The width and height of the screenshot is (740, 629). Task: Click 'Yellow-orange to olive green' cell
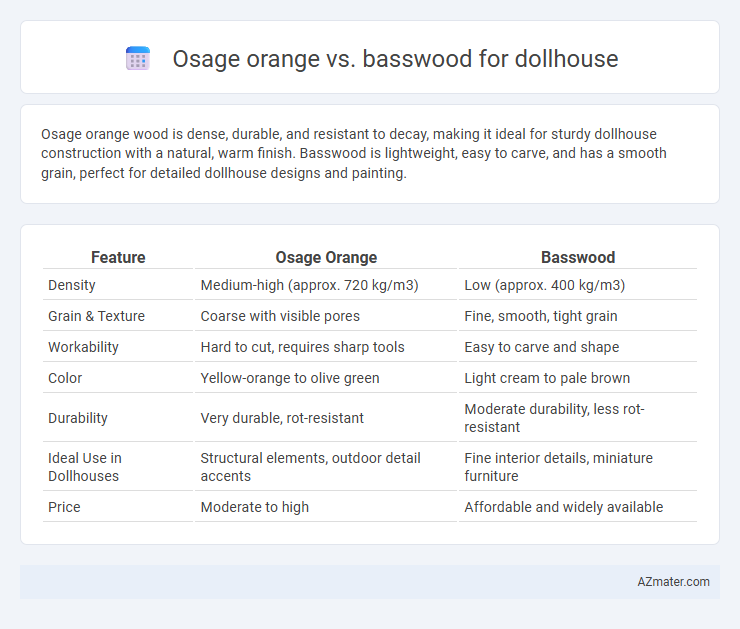[290, 378]
